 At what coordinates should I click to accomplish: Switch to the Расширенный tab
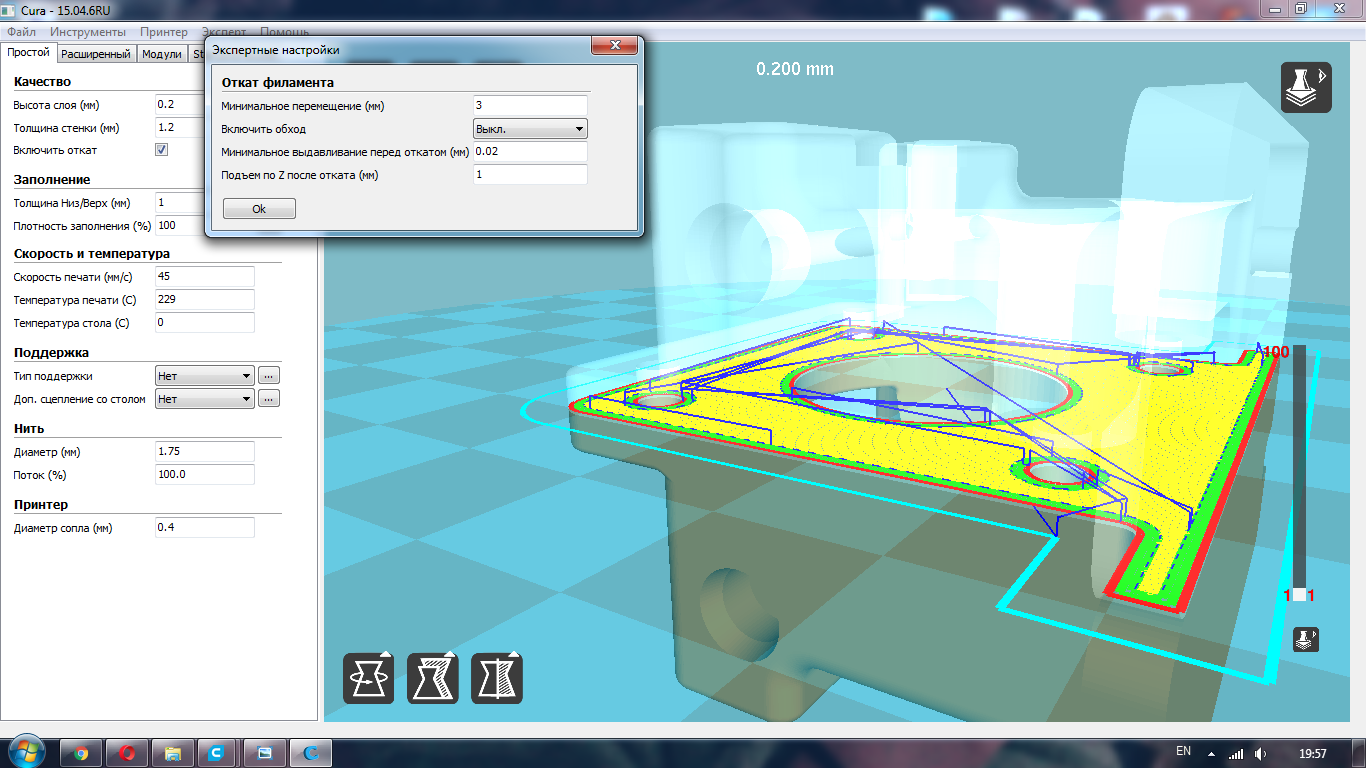pyautogui.click(x=95, y=54)
